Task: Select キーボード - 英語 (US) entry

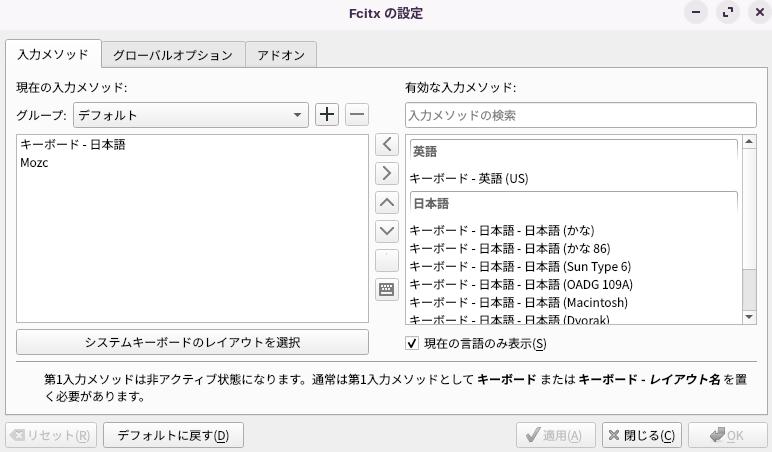Action: [574, 178]
